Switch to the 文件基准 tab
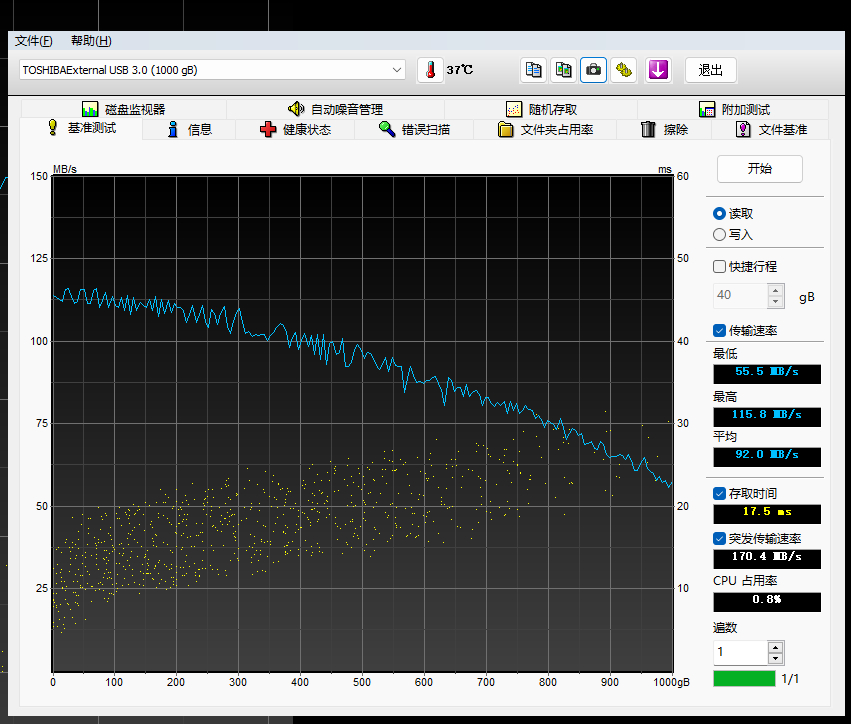851x724 pixels. (771, 129)
